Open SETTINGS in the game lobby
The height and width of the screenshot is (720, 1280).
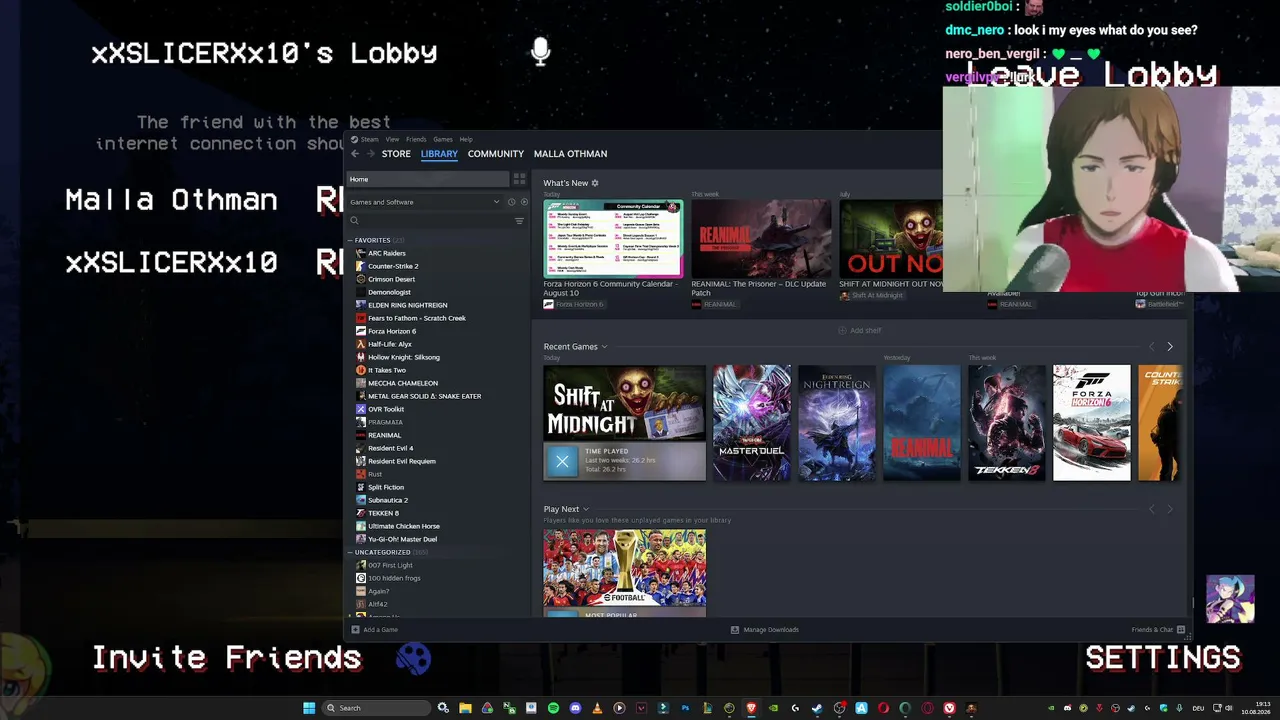[1163, 658]
